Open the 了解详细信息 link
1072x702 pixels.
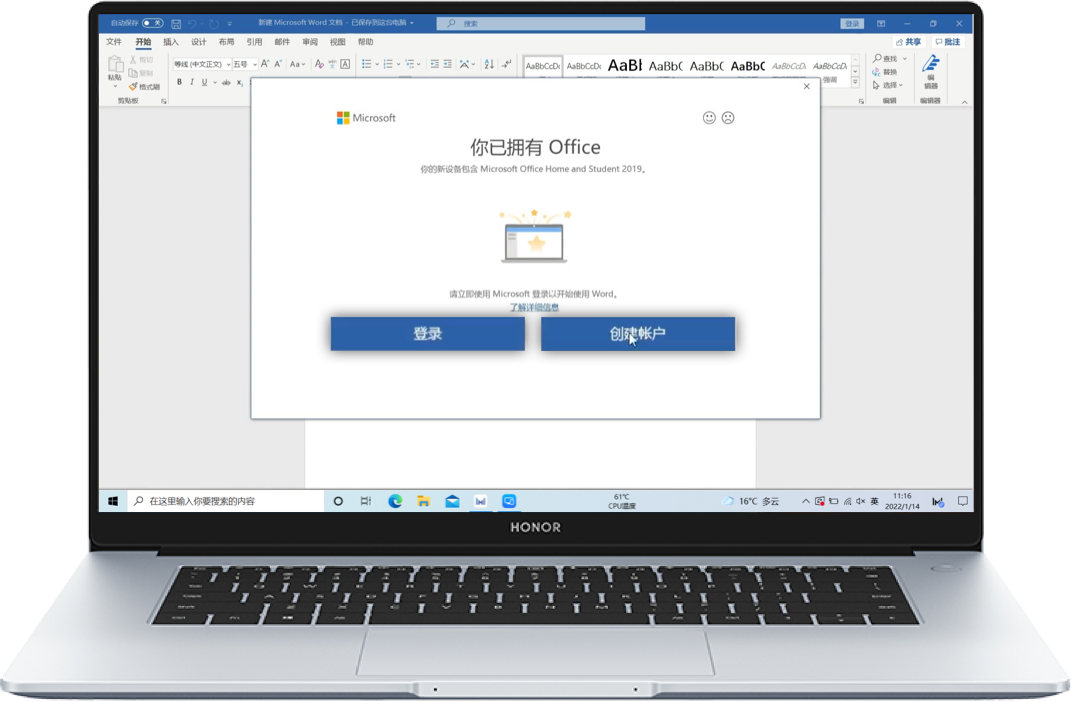tap(535, 308)
